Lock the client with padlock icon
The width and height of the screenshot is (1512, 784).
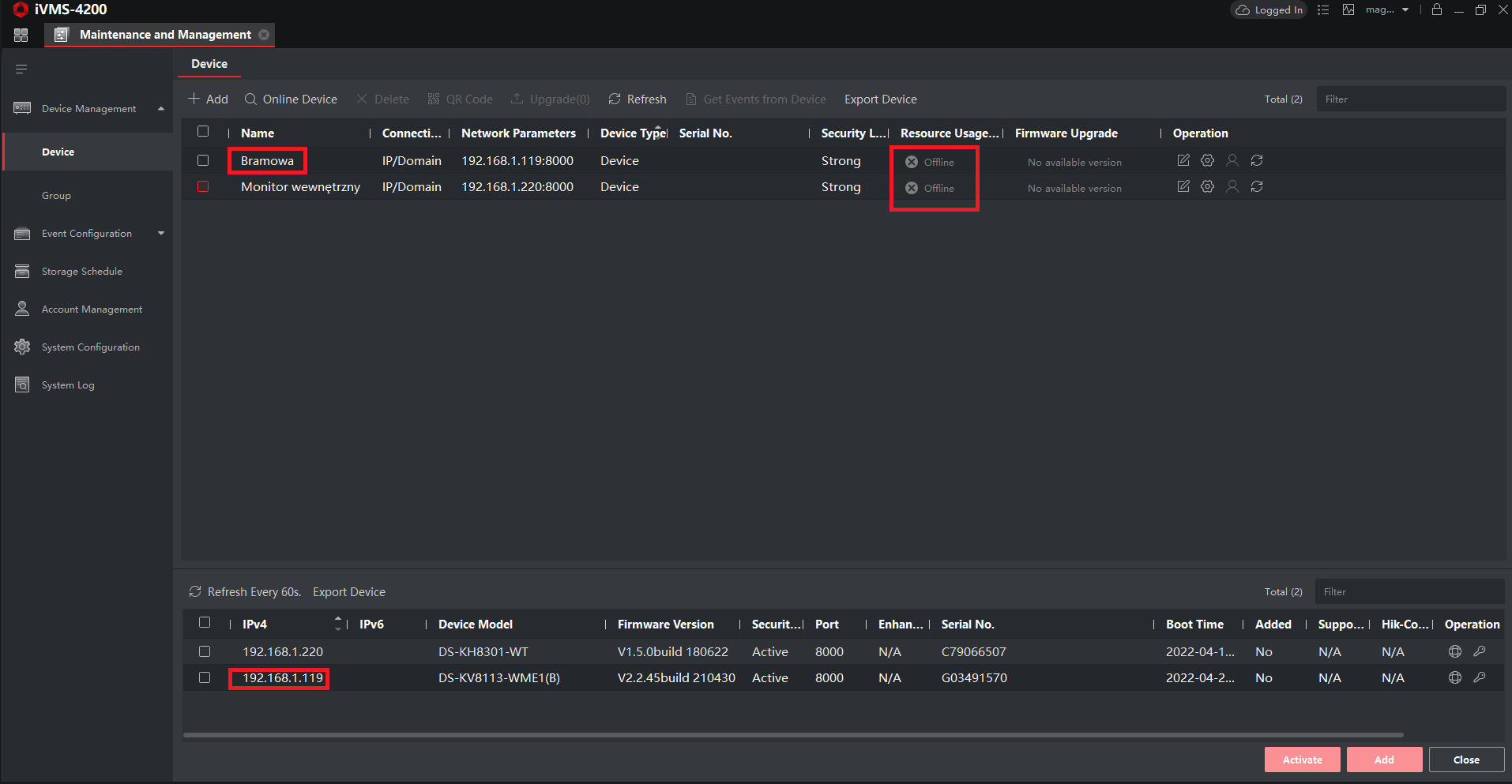[x=1437, y=9]
